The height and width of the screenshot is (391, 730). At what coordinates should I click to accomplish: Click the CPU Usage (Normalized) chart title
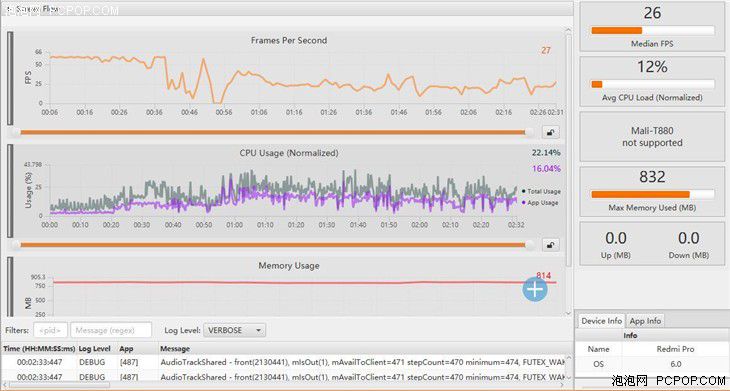coord(289,153)
